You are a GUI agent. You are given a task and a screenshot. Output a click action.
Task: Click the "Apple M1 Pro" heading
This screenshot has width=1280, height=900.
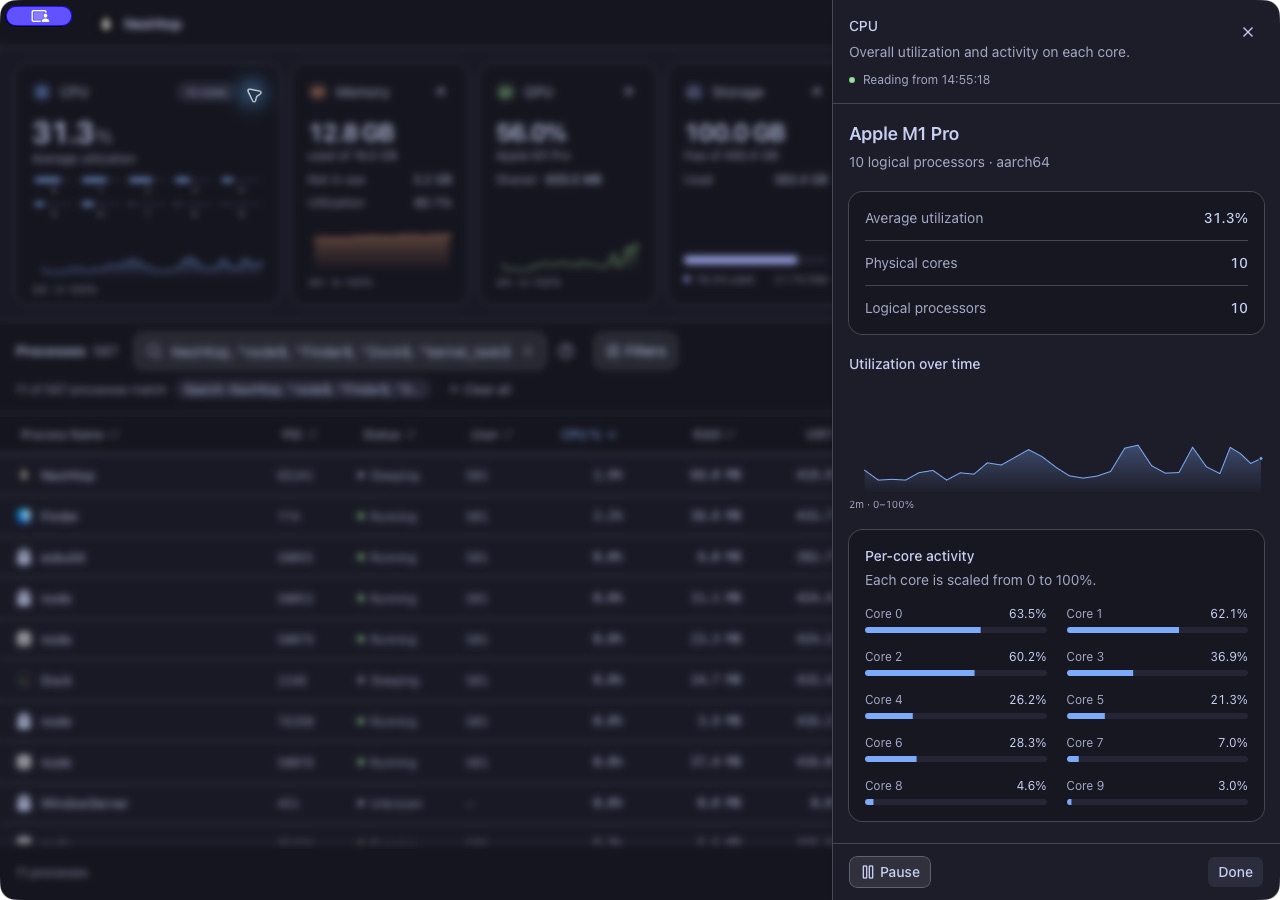(904, 134)
